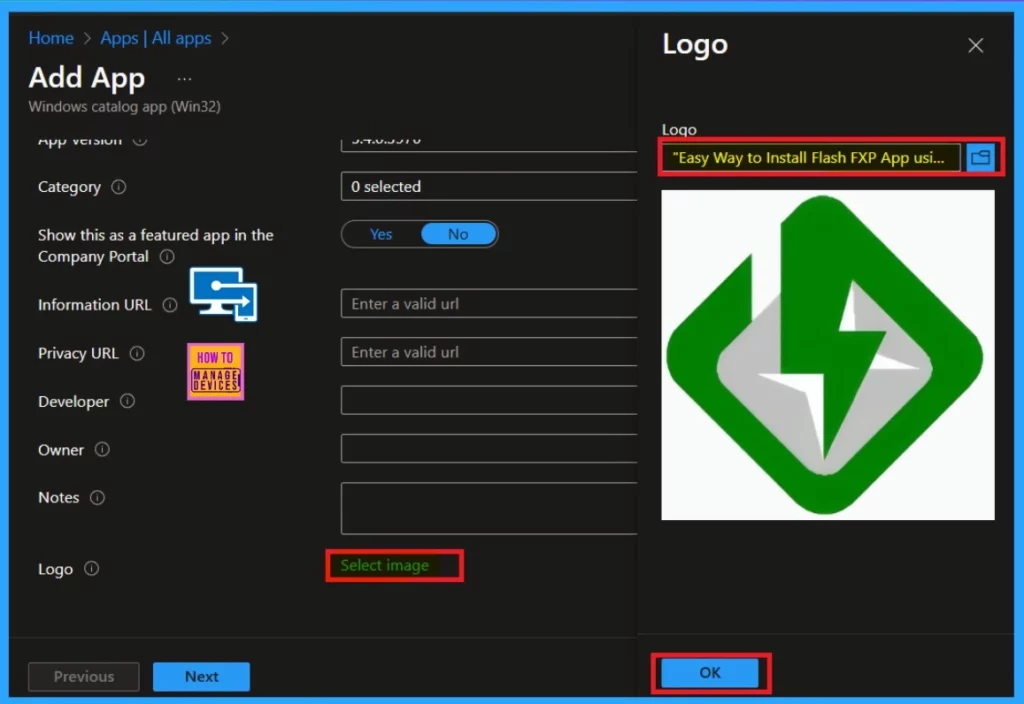Viewport: 1024px width, 704px height.
Task: Go to Apps | All apps breadcrumb
Action: pos(155,38)
